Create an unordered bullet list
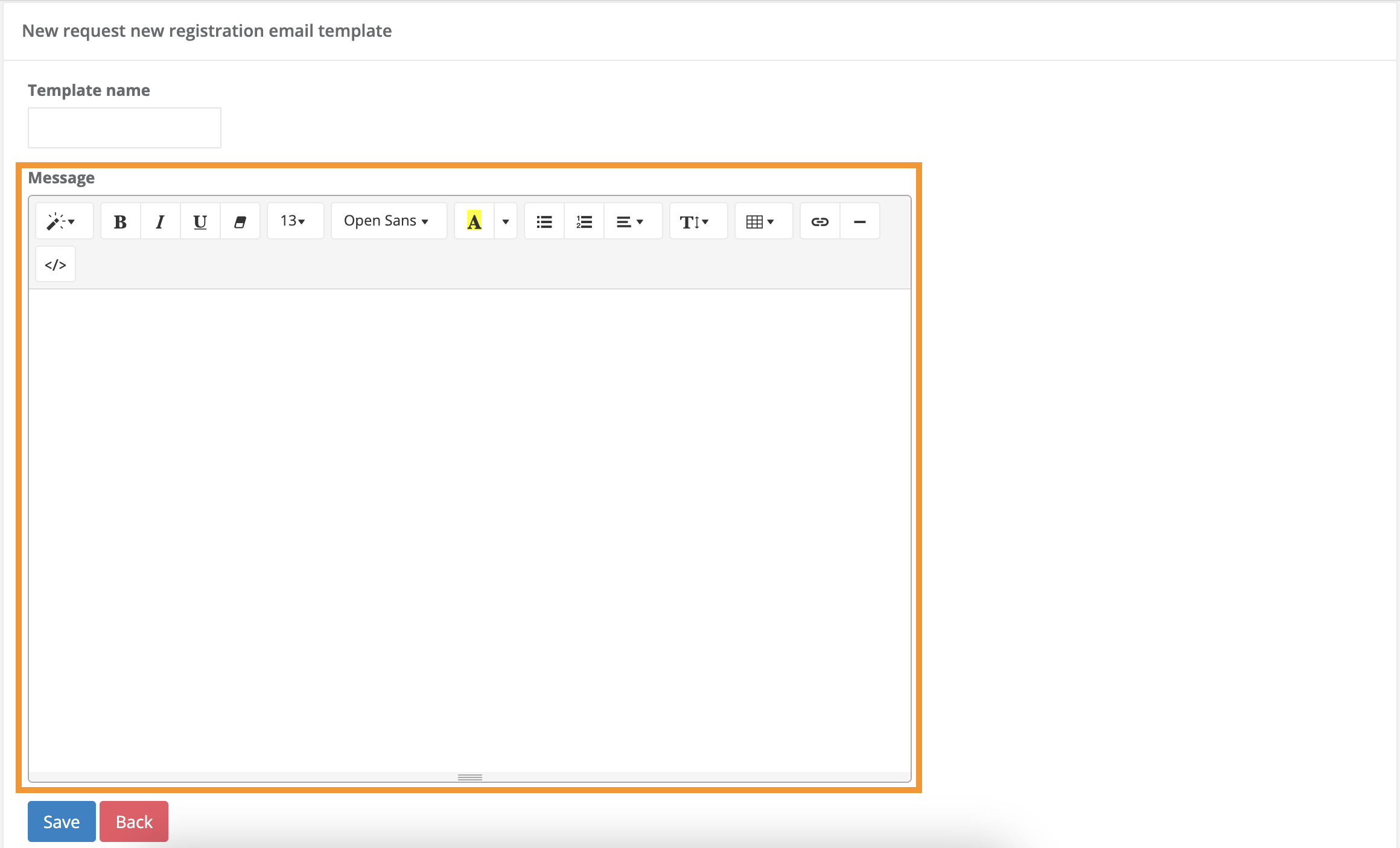1400x848 pixels. 543,221
